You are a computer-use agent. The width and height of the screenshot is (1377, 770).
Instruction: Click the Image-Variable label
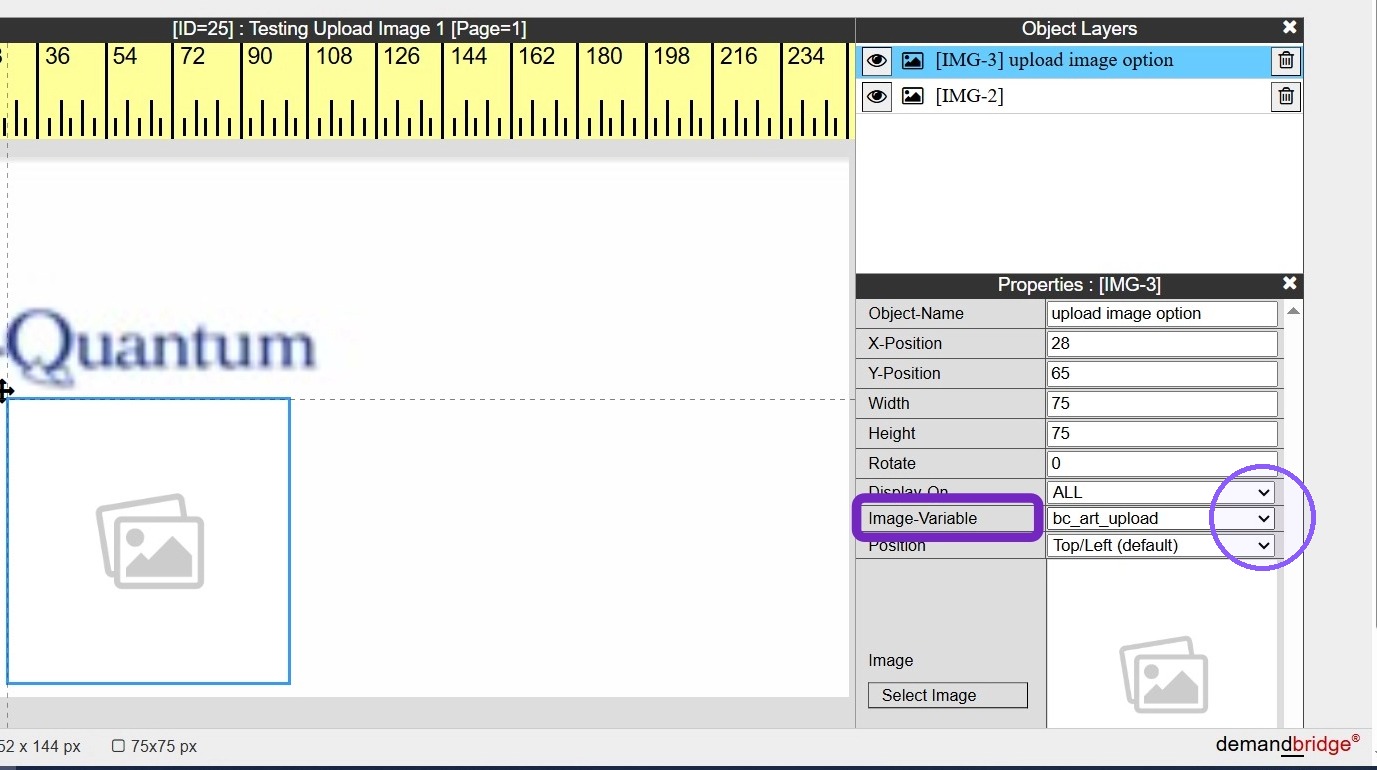coord(923,518)
